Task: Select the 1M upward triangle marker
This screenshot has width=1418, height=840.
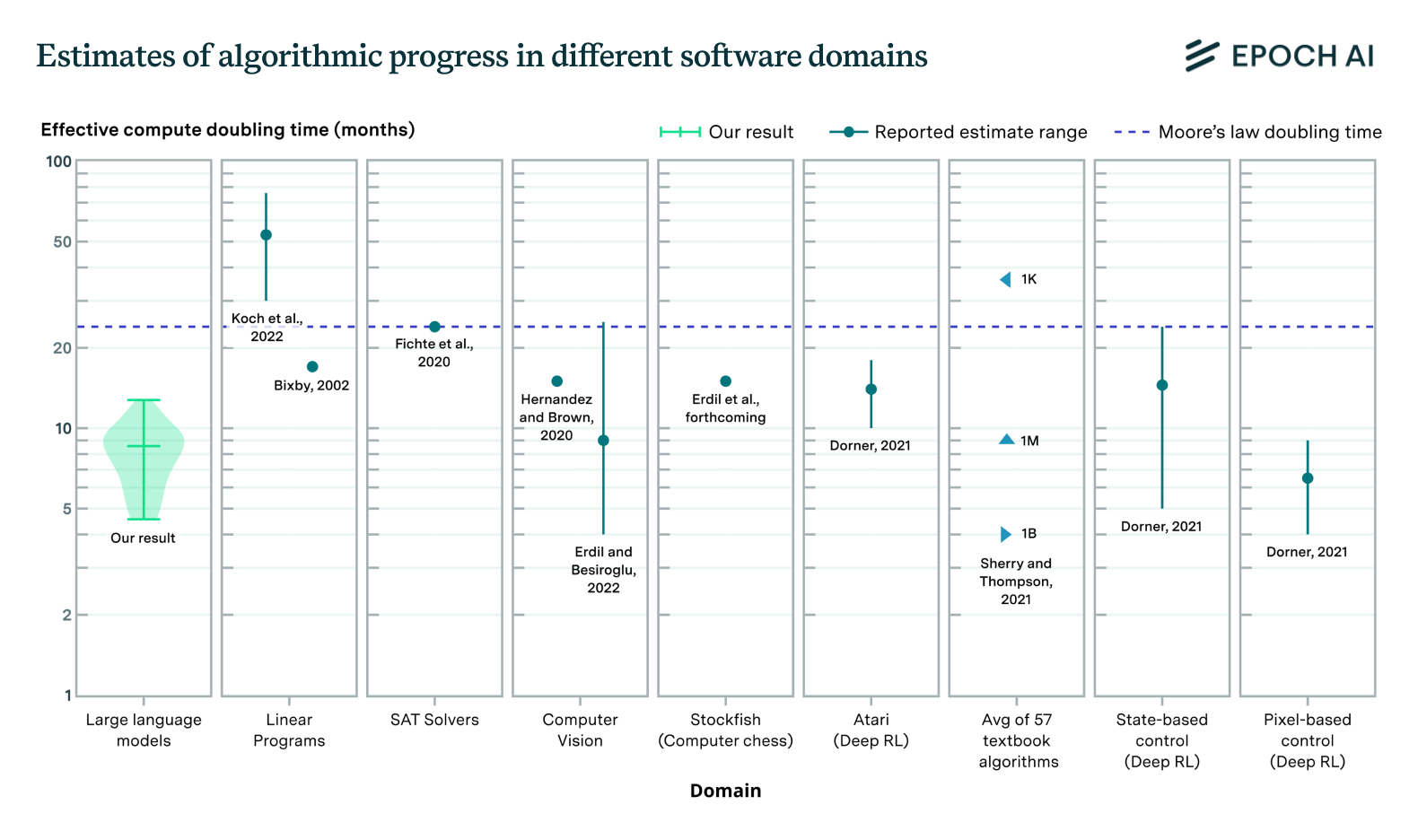Action: tap(1007, 440)
